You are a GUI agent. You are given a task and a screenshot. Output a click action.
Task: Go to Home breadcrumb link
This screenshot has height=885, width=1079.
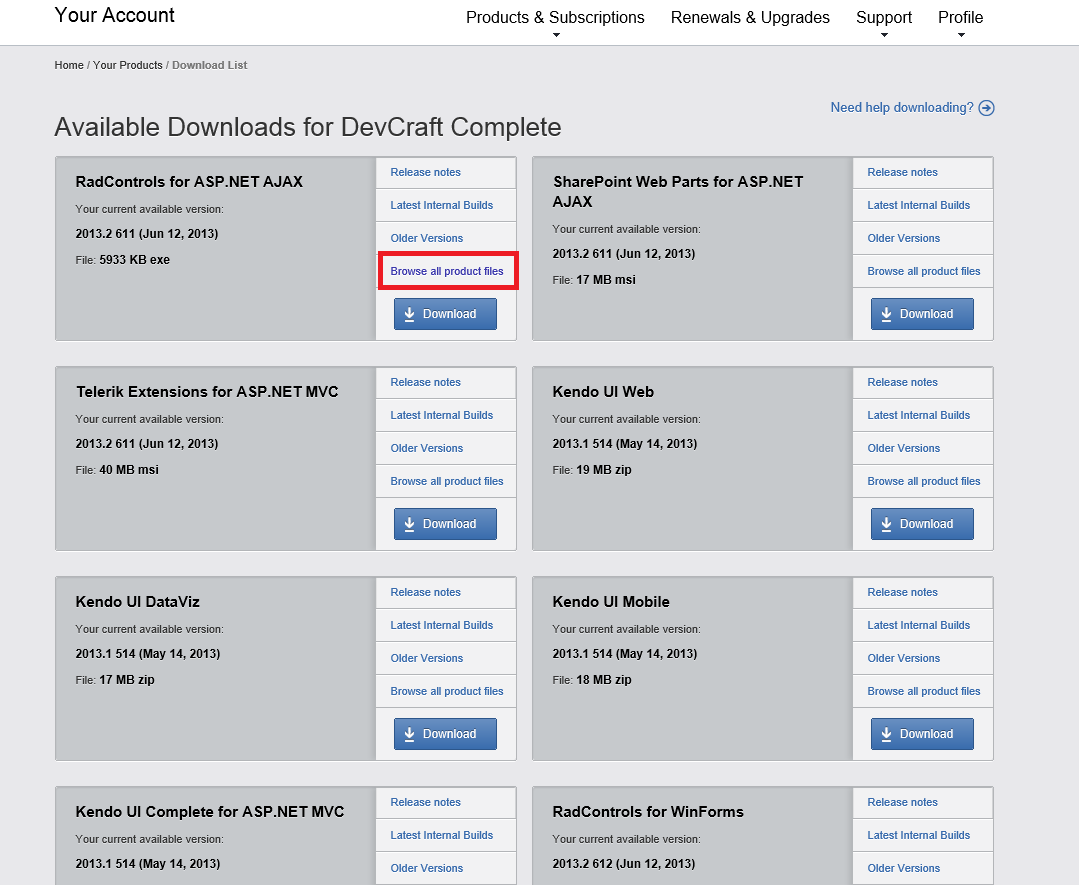(69, 65)
